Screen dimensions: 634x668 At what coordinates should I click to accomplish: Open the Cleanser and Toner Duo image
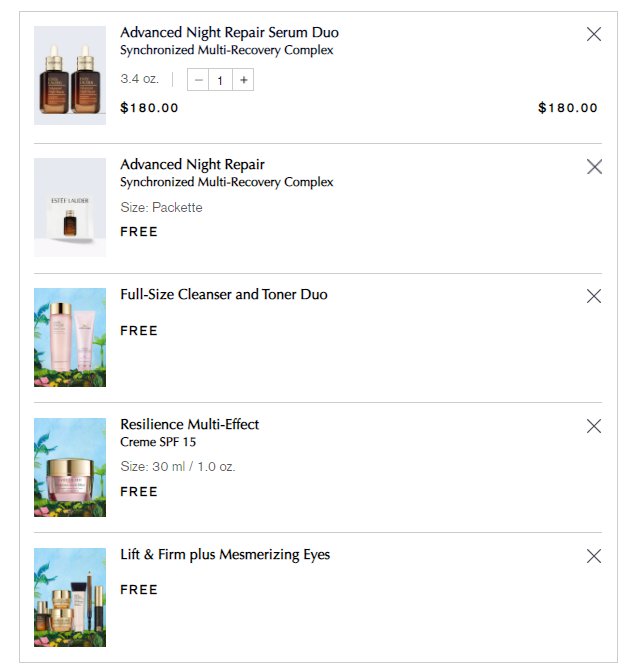tap(70, 337)
